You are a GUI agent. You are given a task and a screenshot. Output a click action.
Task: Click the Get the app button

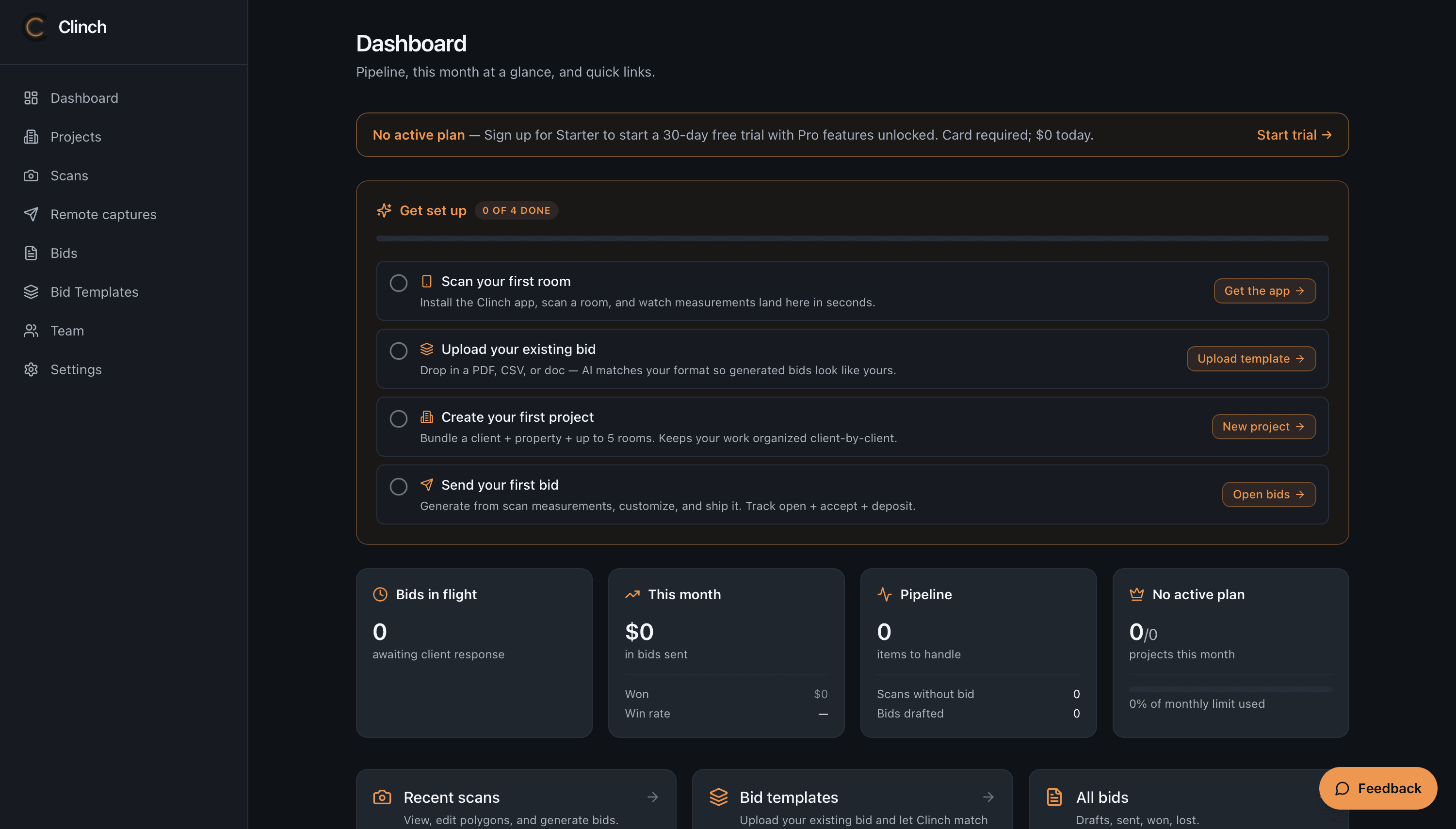click(x=1264, y=291)
